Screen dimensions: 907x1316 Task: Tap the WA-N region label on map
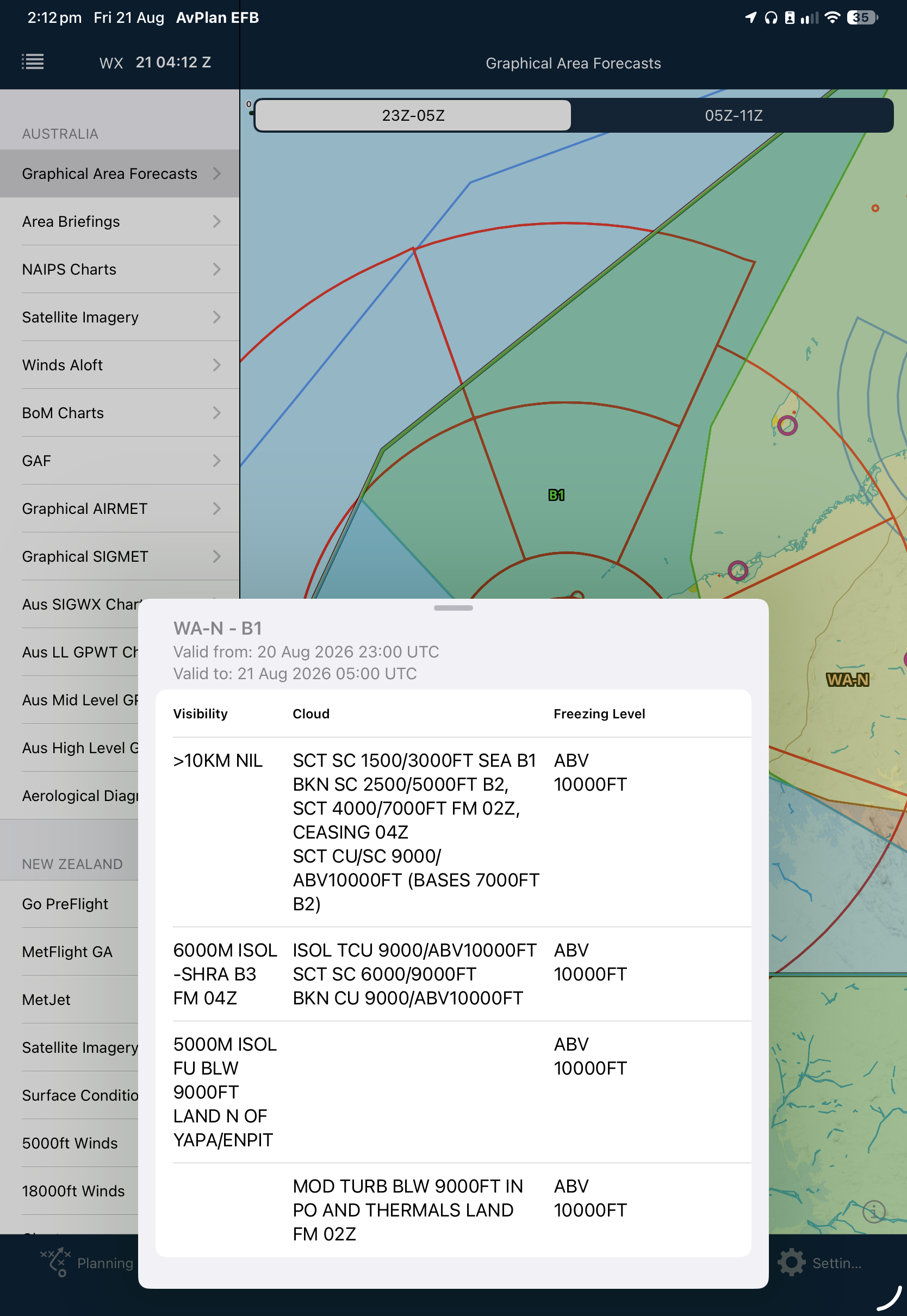pos(847,680)
